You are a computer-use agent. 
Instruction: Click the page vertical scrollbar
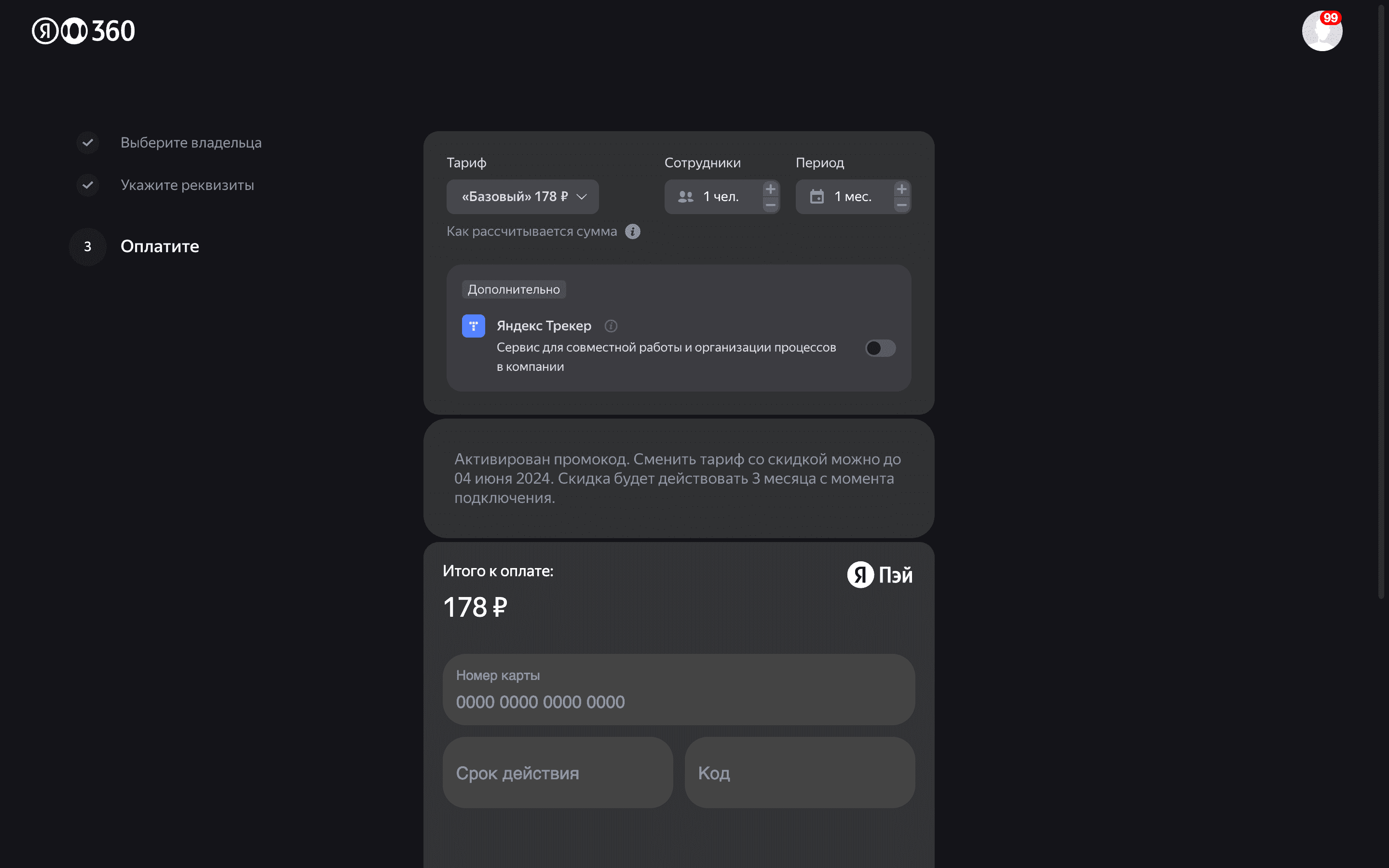tap(1382, 301)
